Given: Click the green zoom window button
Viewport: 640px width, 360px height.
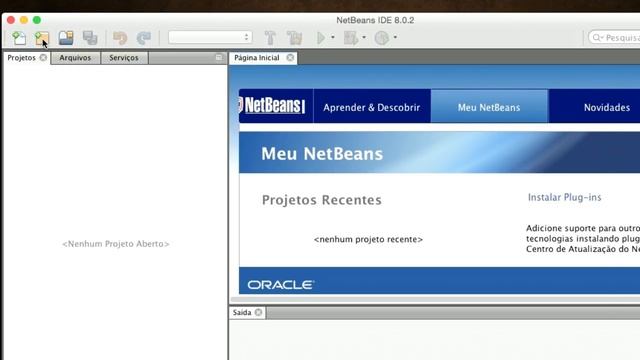Looking at the screenshot, I should click(x=37, y=20).
